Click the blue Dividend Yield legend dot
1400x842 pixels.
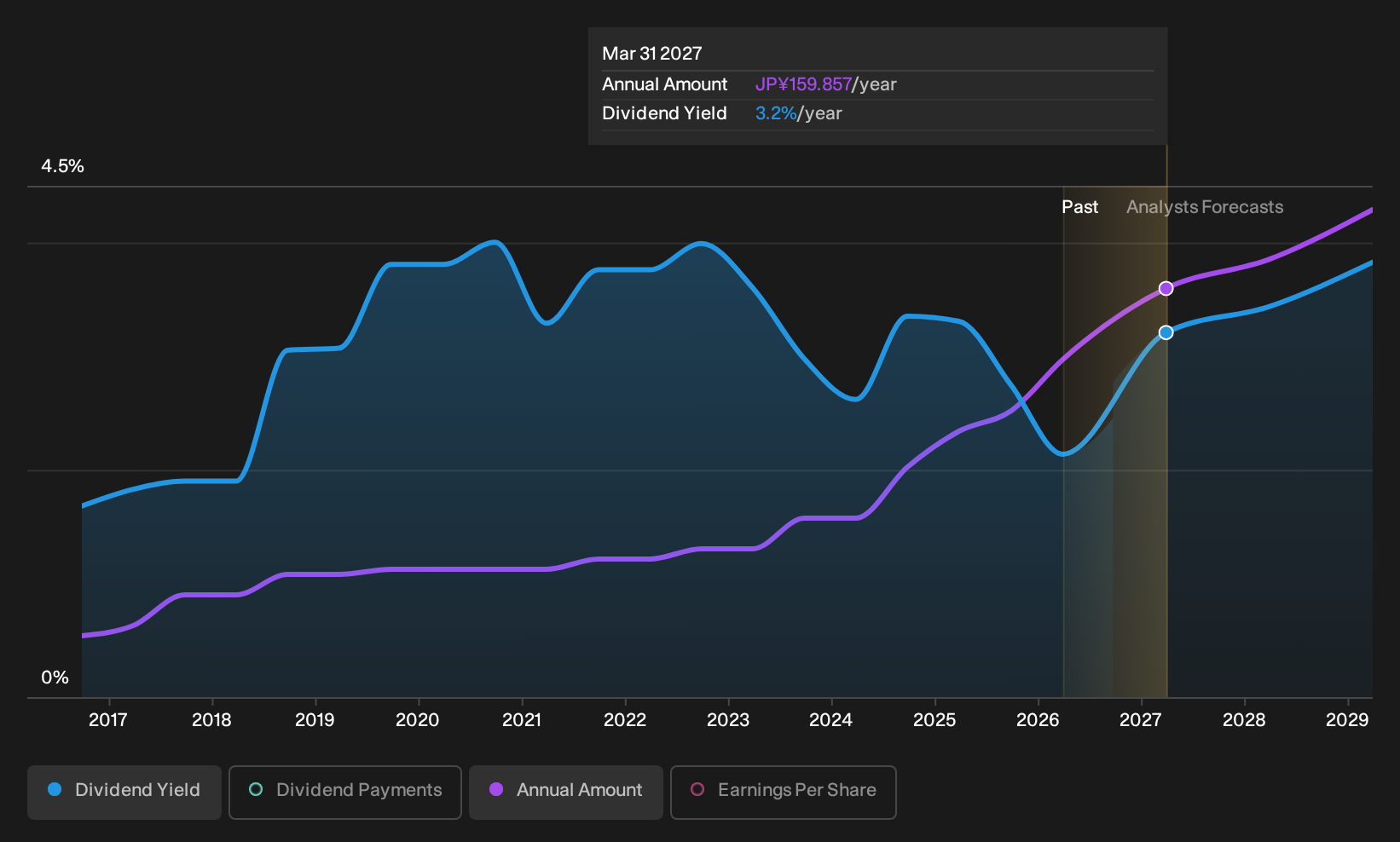(55, 790)
